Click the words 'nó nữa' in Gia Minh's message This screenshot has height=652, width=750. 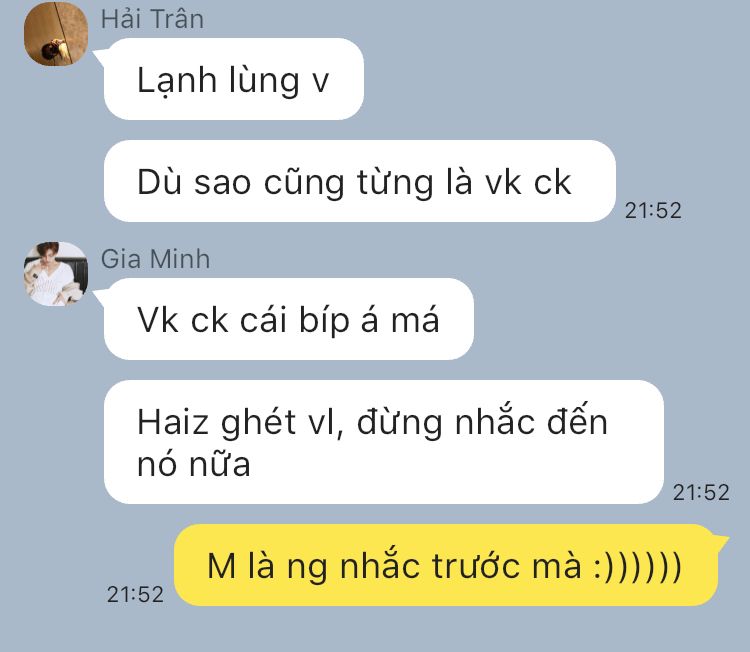point(194,464)
